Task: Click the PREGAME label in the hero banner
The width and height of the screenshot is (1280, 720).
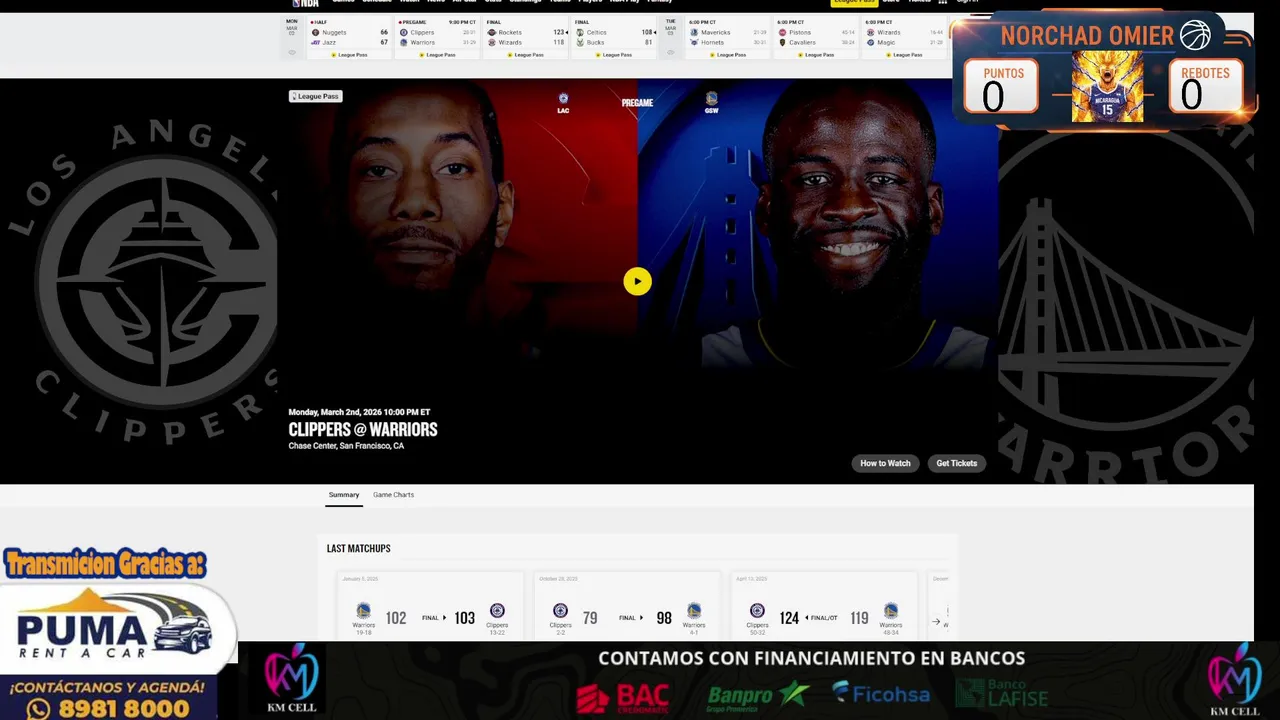Action: click(637, 103)
